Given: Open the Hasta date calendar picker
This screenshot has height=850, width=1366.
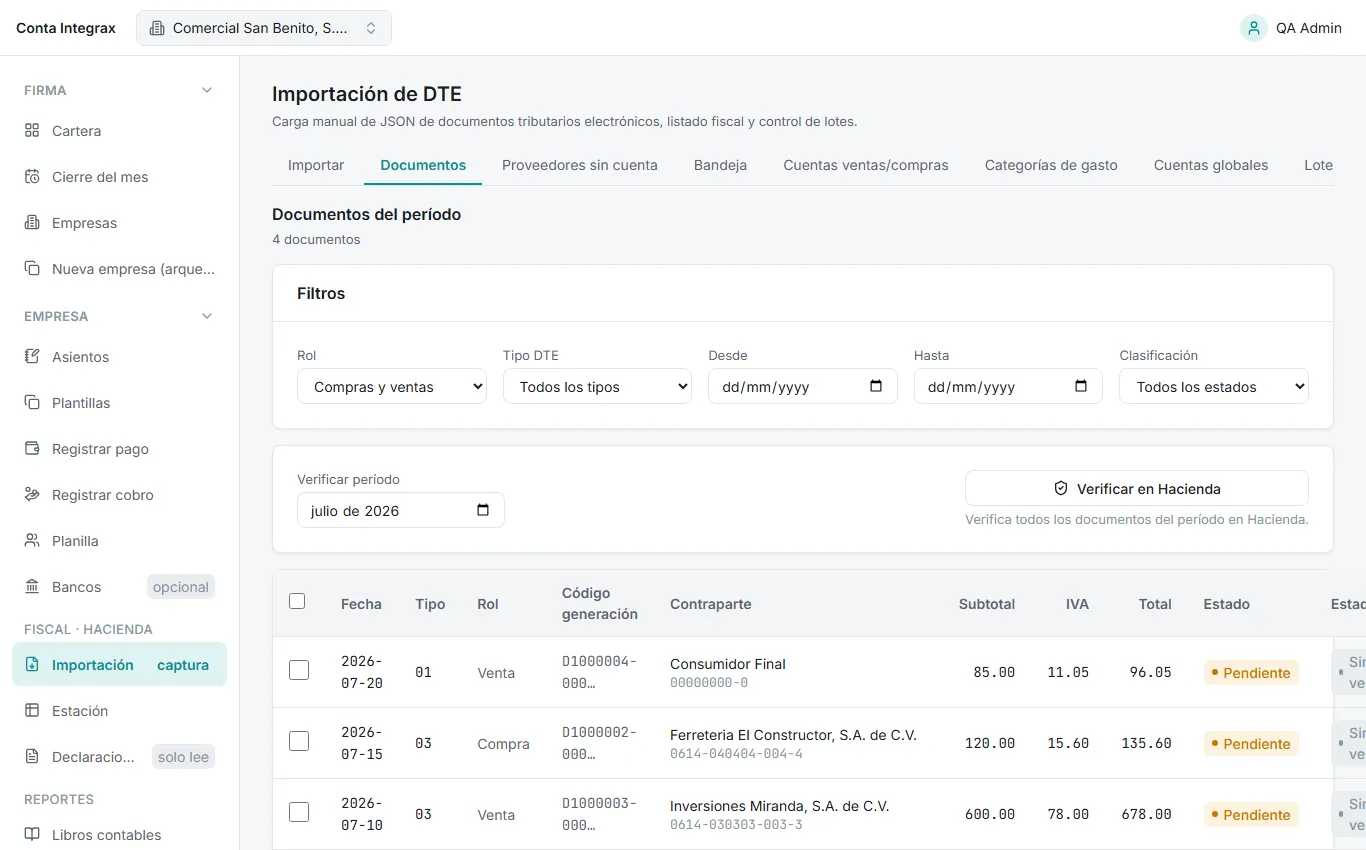Looking at the screenshot, I should point(1081,386).
